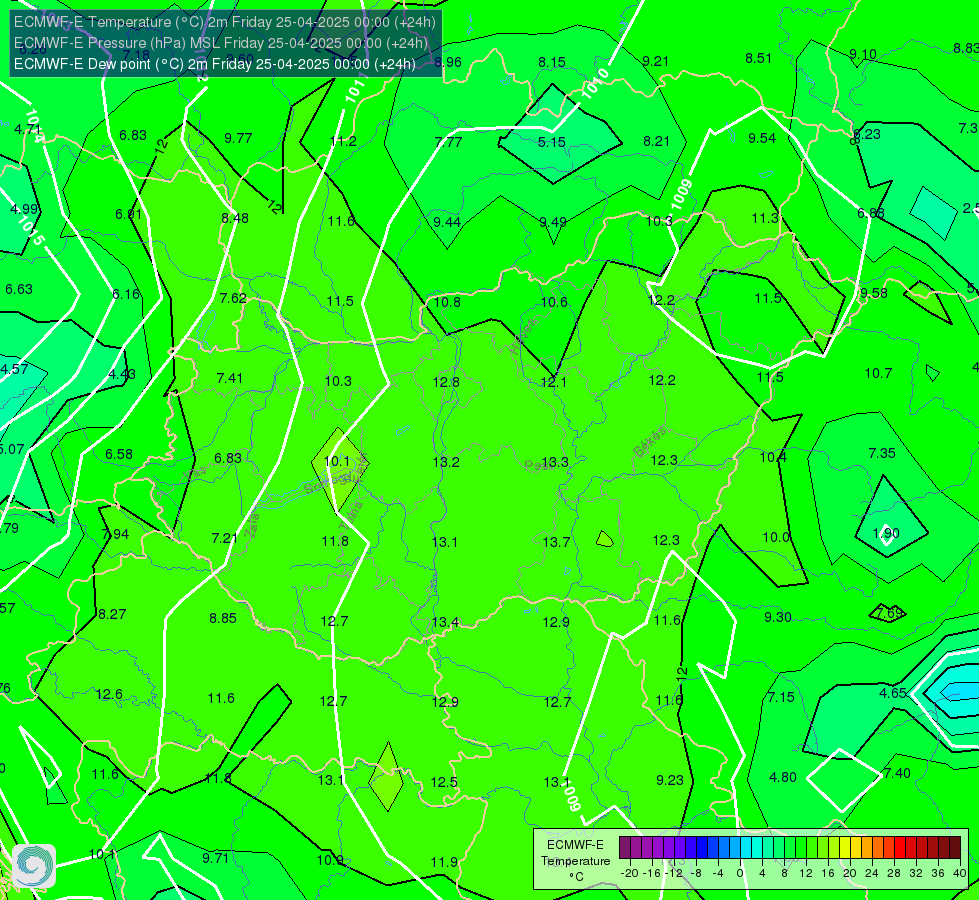Viewport: 979px width, 900px height.
Task: Click the 10.7 temperature value
Action: (x=878, y=373)
